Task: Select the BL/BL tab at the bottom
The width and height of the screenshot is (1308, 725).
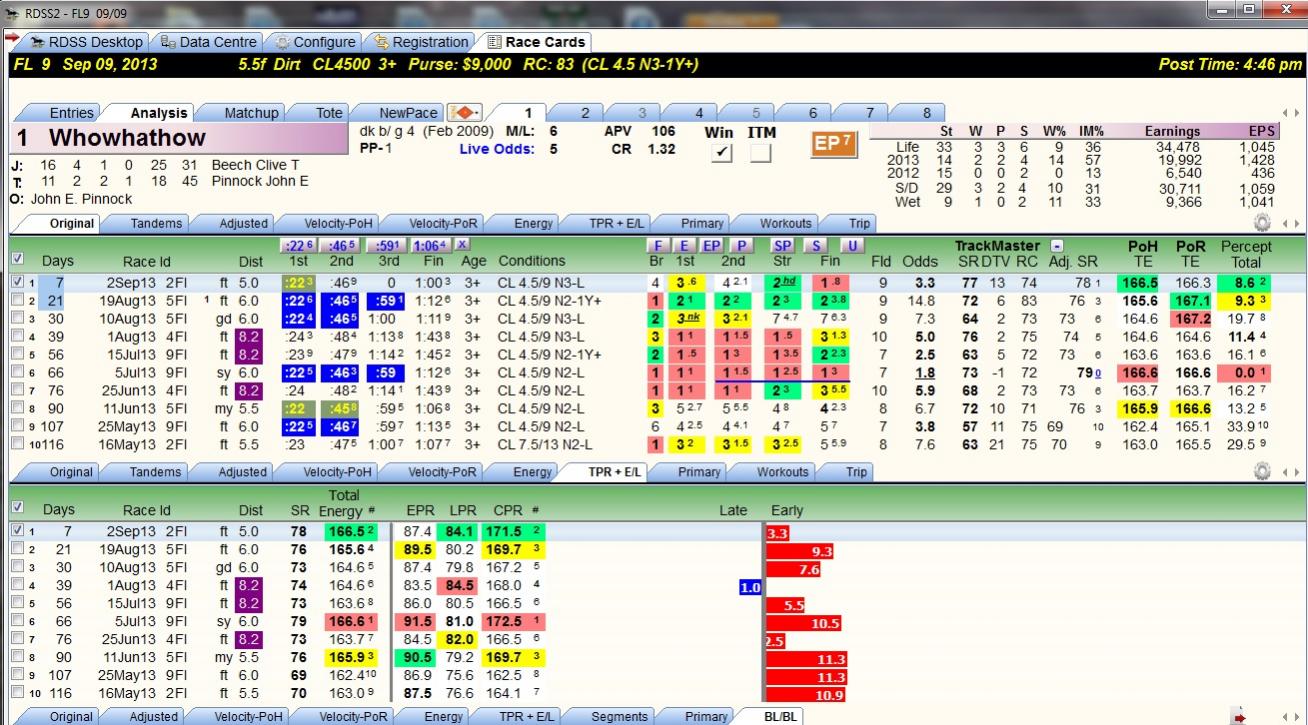Action: pyautogui.click(x=770, y=717)
